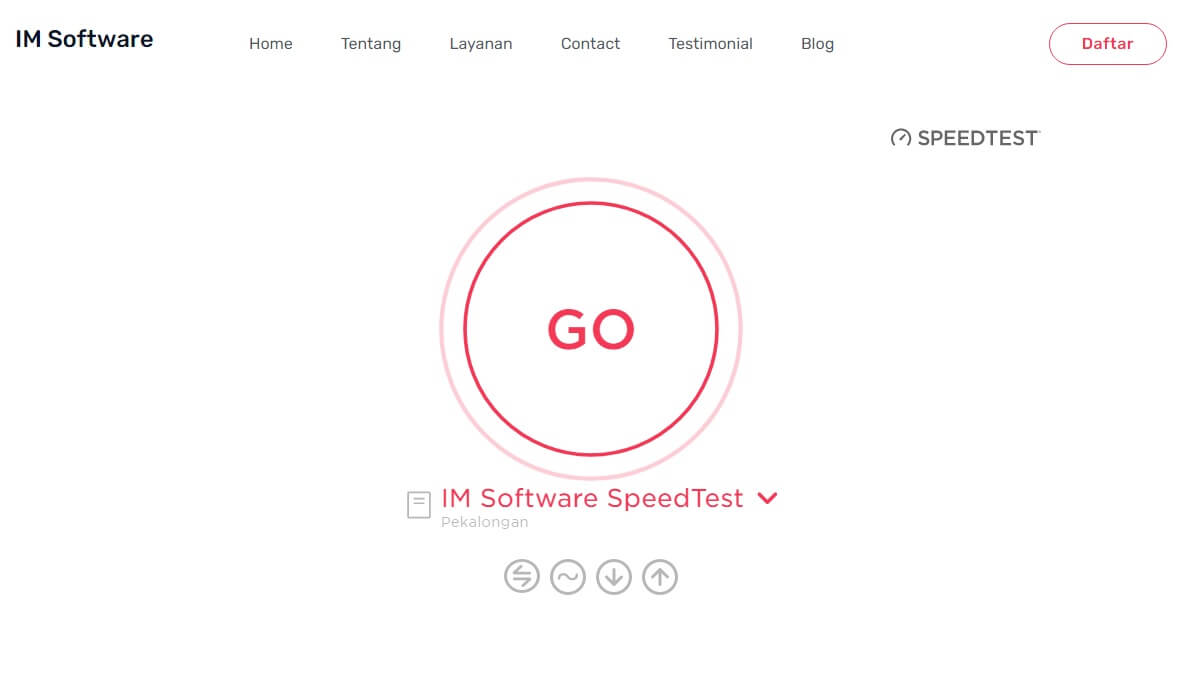Click the ping exchange-arrows icon

pyautogui.click(x=521, y=577)
